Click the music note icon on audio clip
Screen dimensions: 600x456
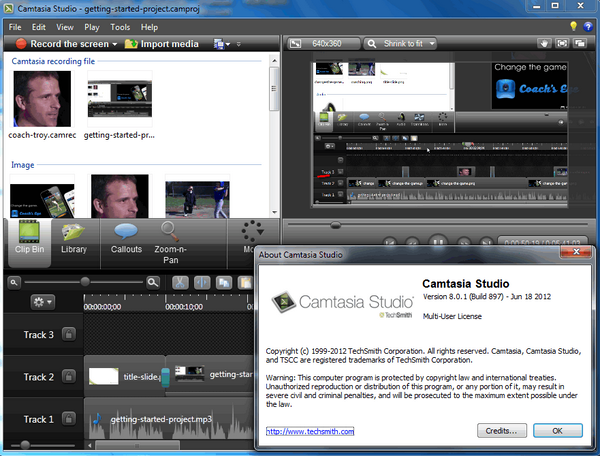click(97, 419)
